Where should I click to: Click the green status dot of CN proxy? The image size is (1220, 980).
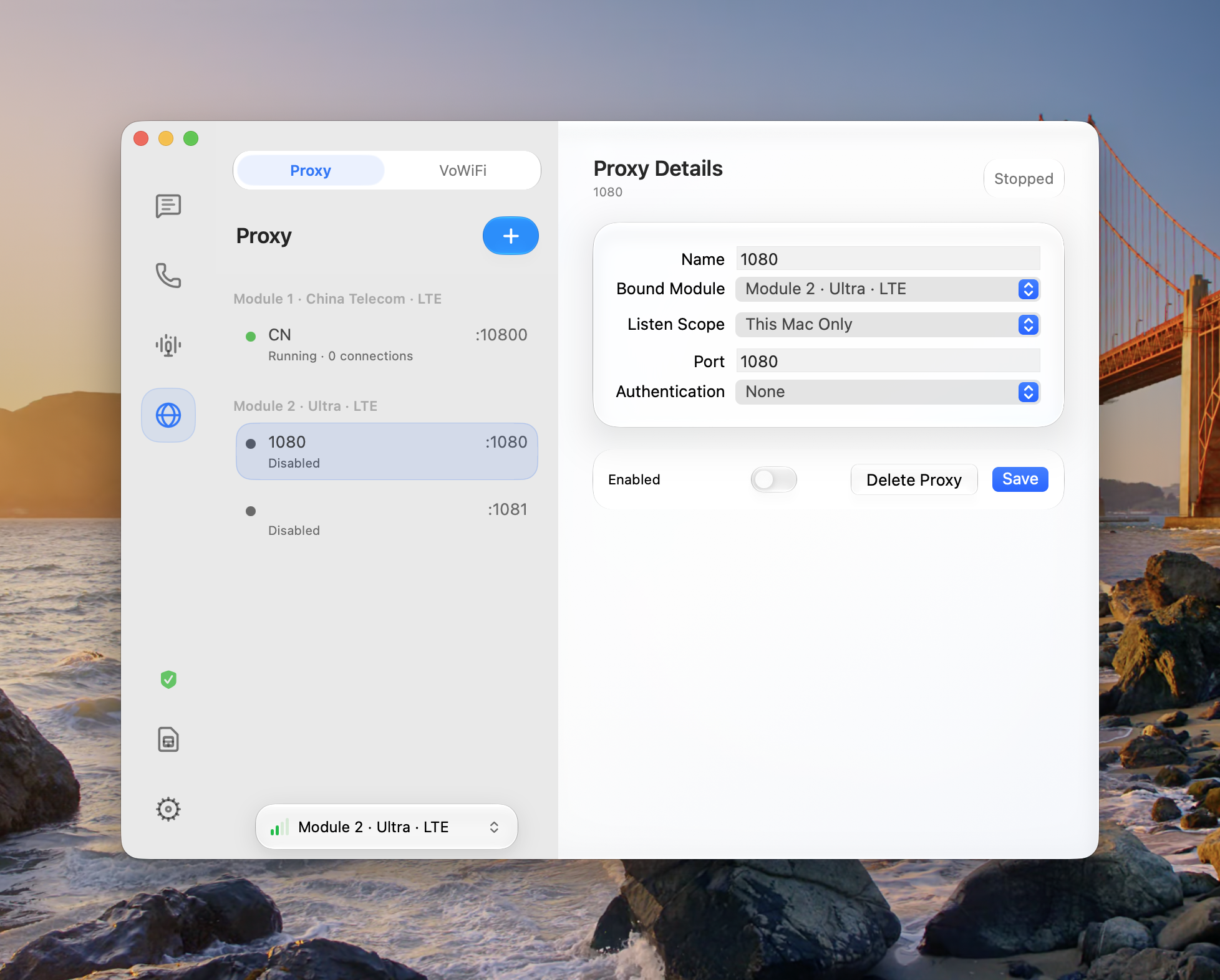(251, 337)
